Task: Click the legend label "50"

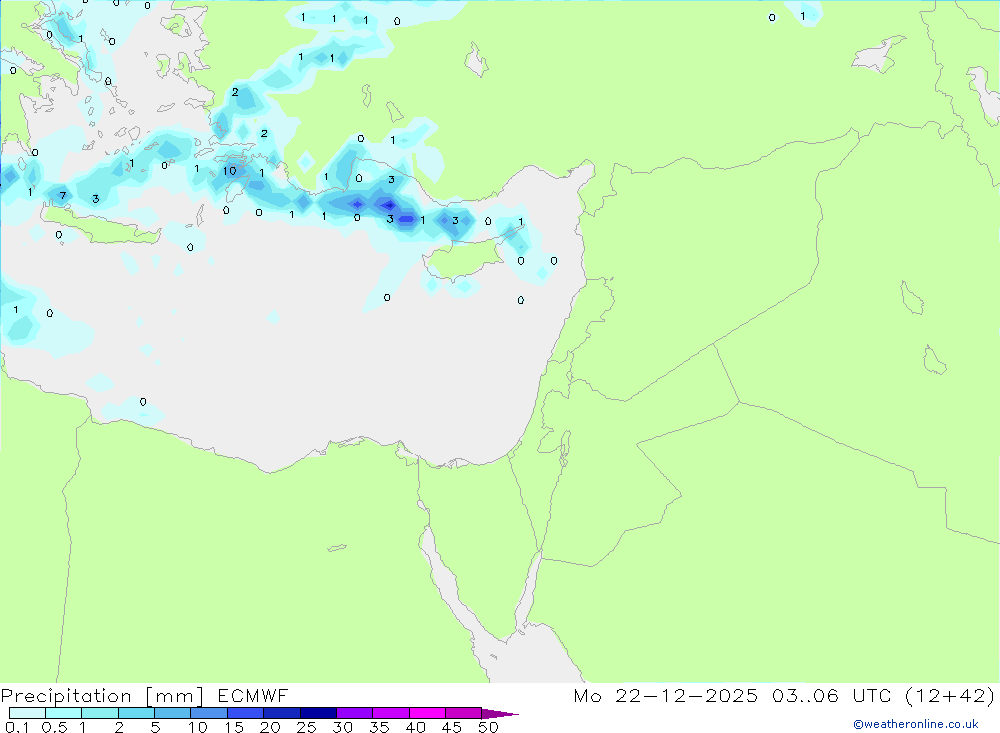Action: coord(488,727)
